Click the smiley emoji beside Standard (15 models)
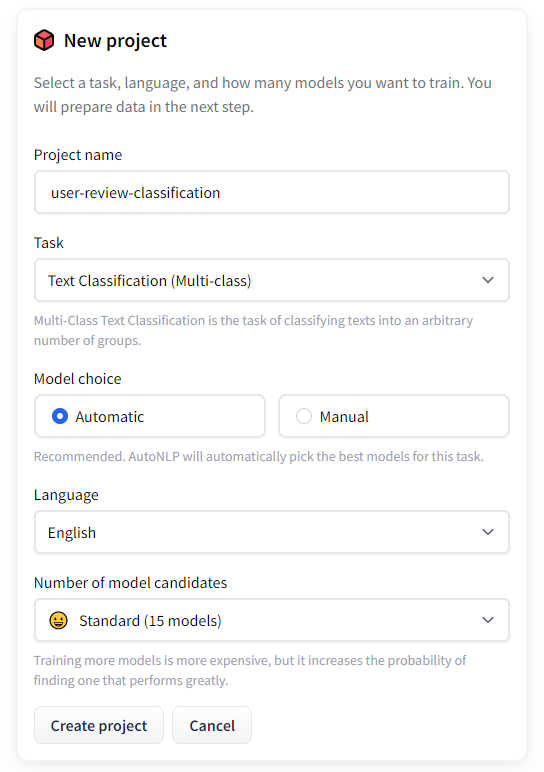Viewport: 544px width, 772px height. [x=58, y=620]
